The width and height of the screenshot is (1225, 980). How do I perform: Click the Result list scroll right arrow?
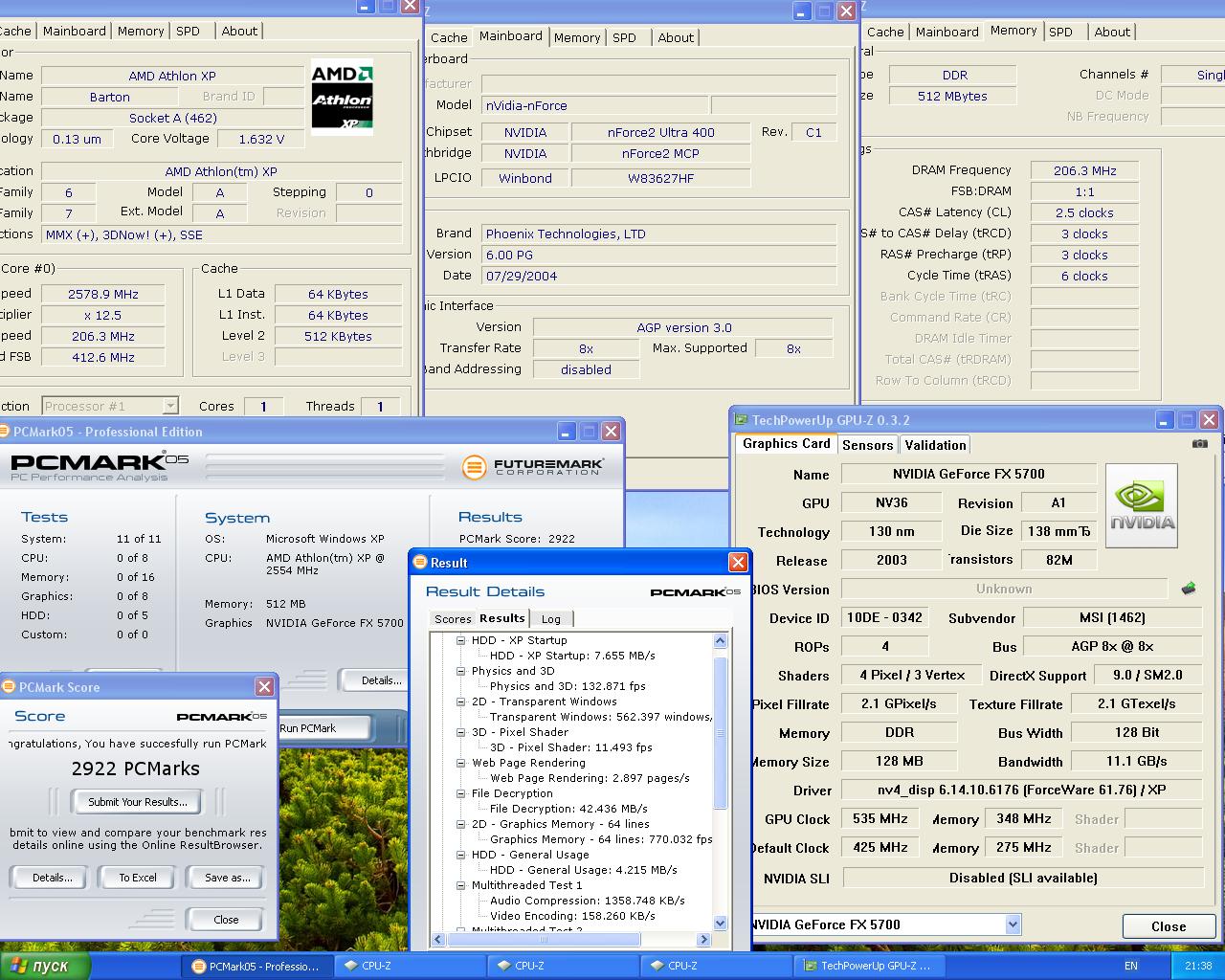[705, 940]
